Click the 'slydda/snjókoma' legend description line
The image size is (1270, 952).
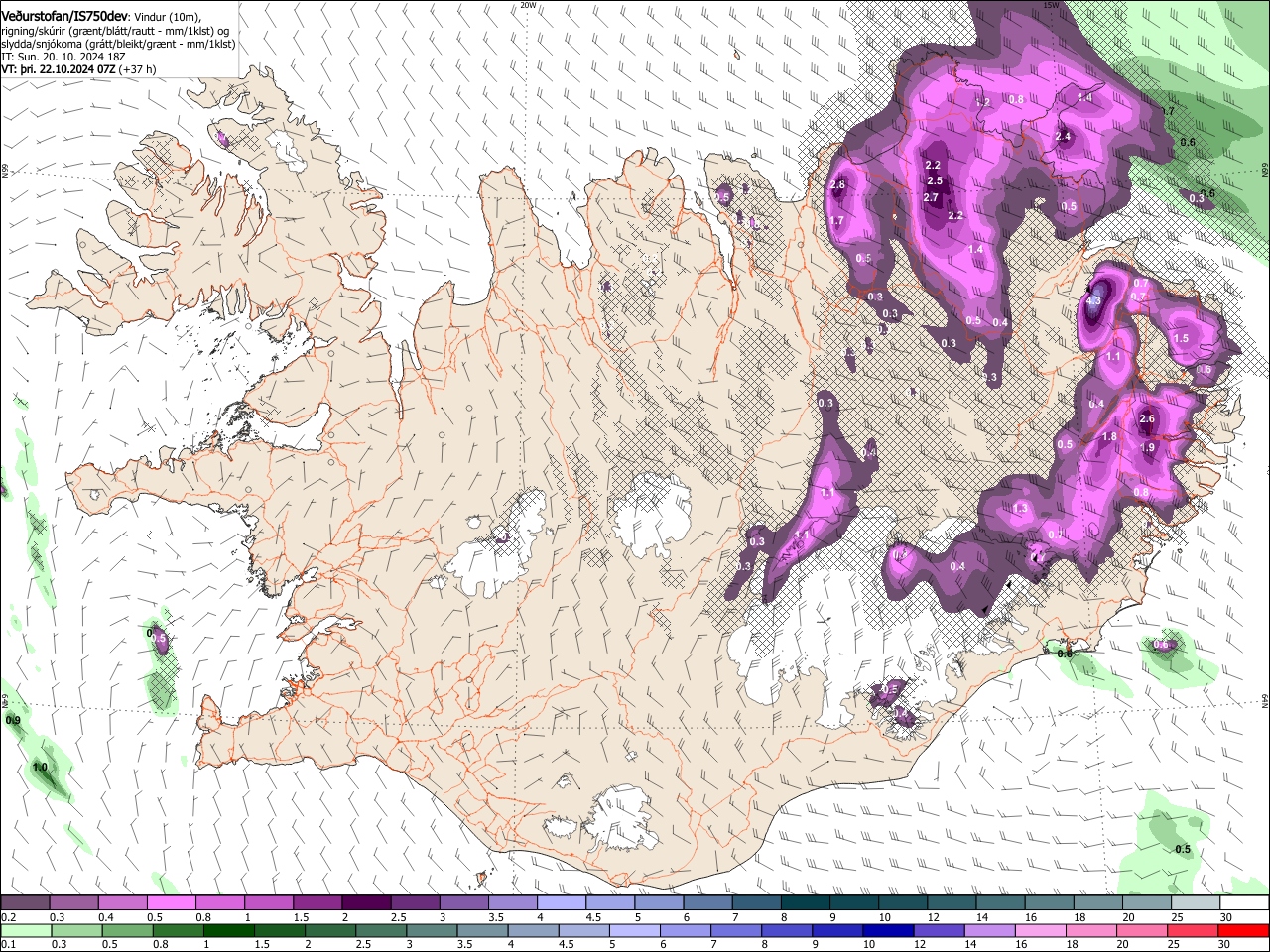(x=118, y=44)
